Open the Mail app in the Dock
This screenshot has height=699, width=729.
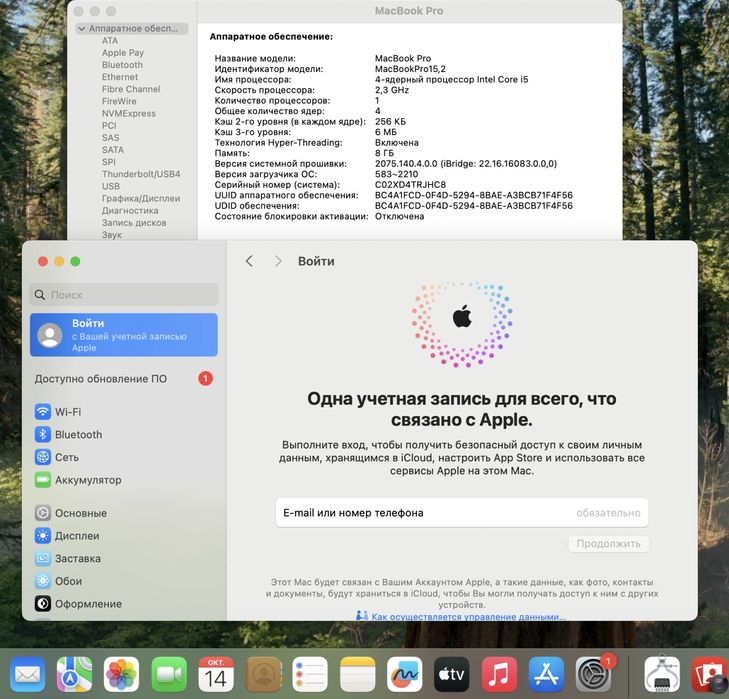(x=27, y=674)
